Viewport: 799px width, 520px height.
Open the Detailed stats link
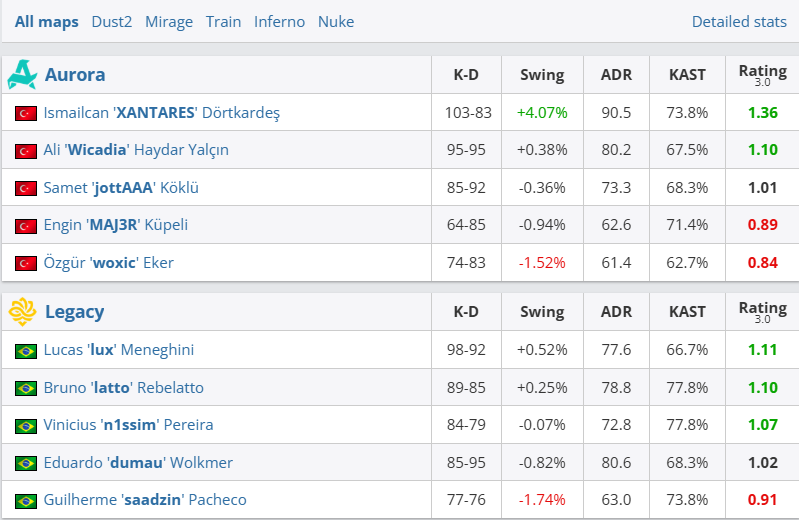tap(739, 21)
